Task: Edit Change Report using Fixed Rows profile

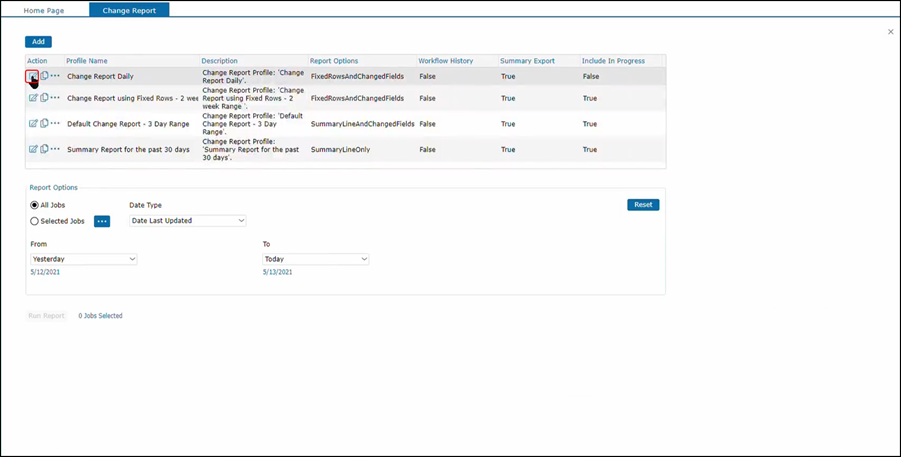Action: 33,98
